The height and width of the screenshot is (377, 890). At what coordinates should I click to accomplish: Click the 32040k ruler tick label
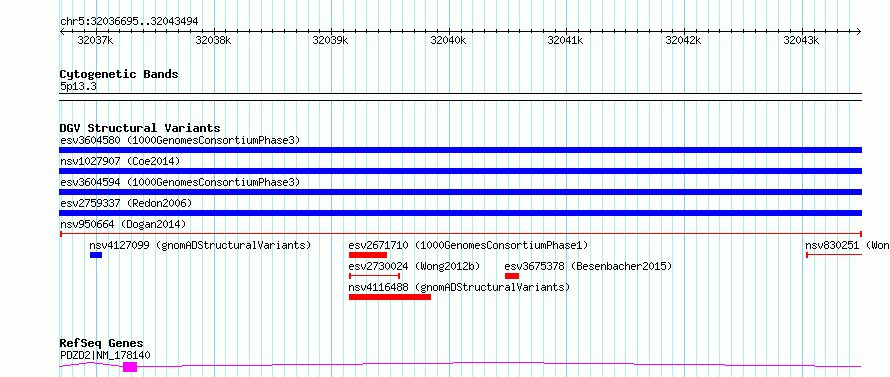448,40
